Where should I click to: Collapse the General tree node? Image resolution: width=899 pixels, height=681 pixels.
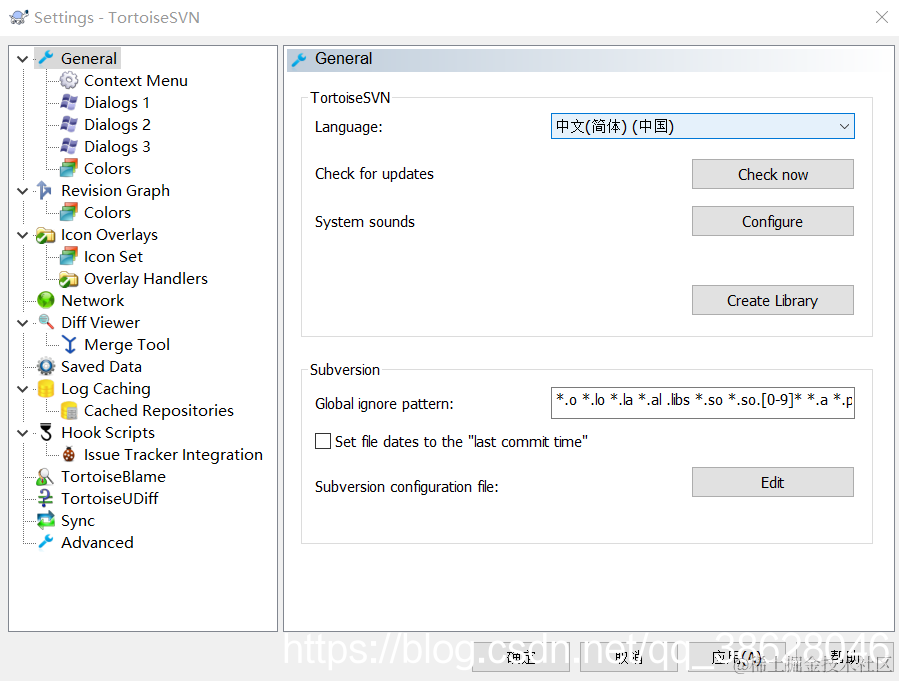point(22,59)
